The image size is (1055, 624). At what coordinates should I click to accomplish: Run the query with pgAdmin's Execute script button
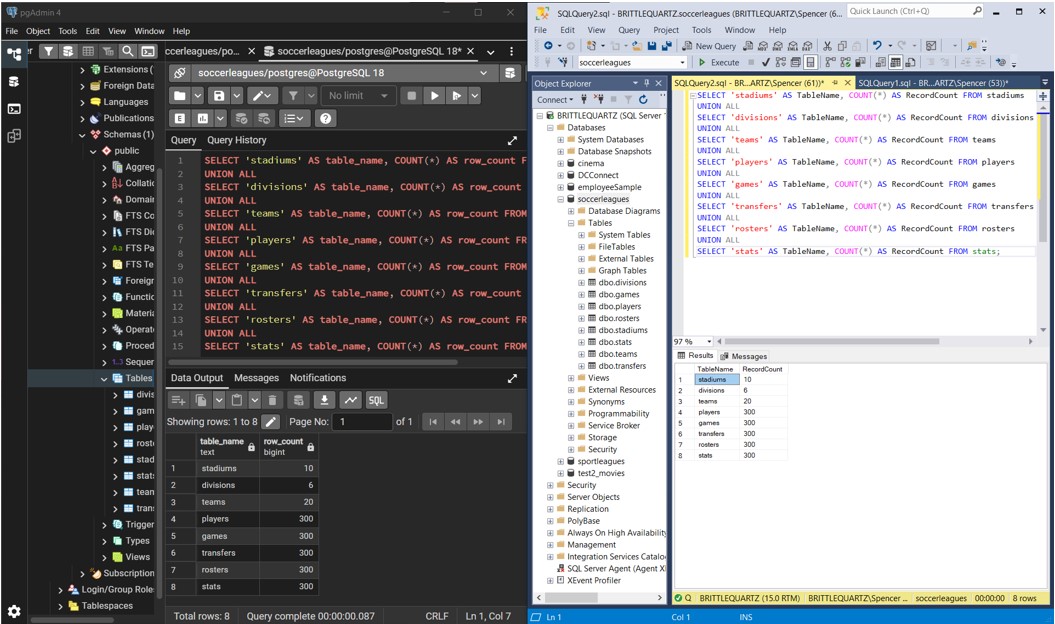(434, 96)
